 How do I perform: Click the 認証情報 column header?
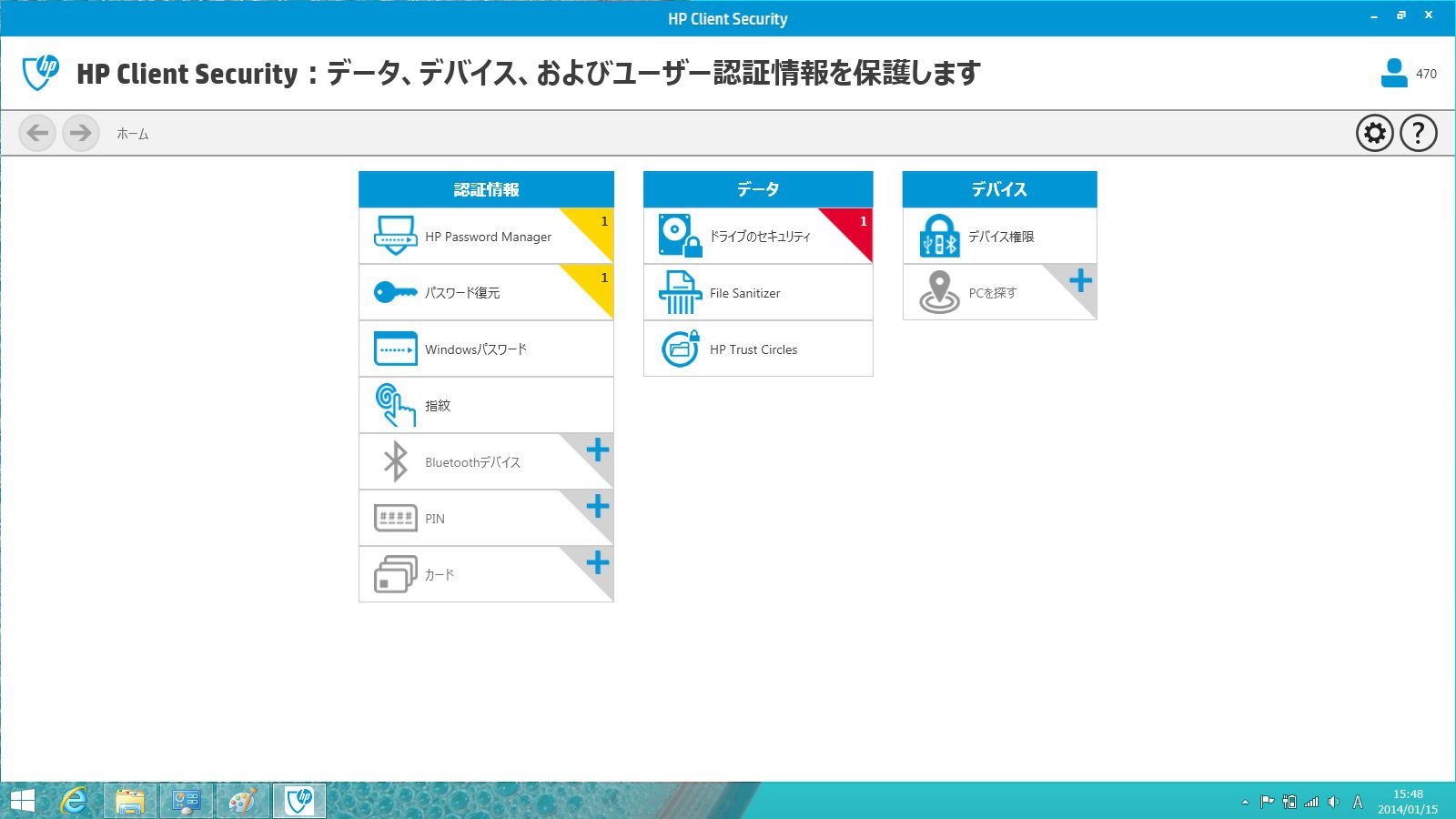click(x=486, y=189)
